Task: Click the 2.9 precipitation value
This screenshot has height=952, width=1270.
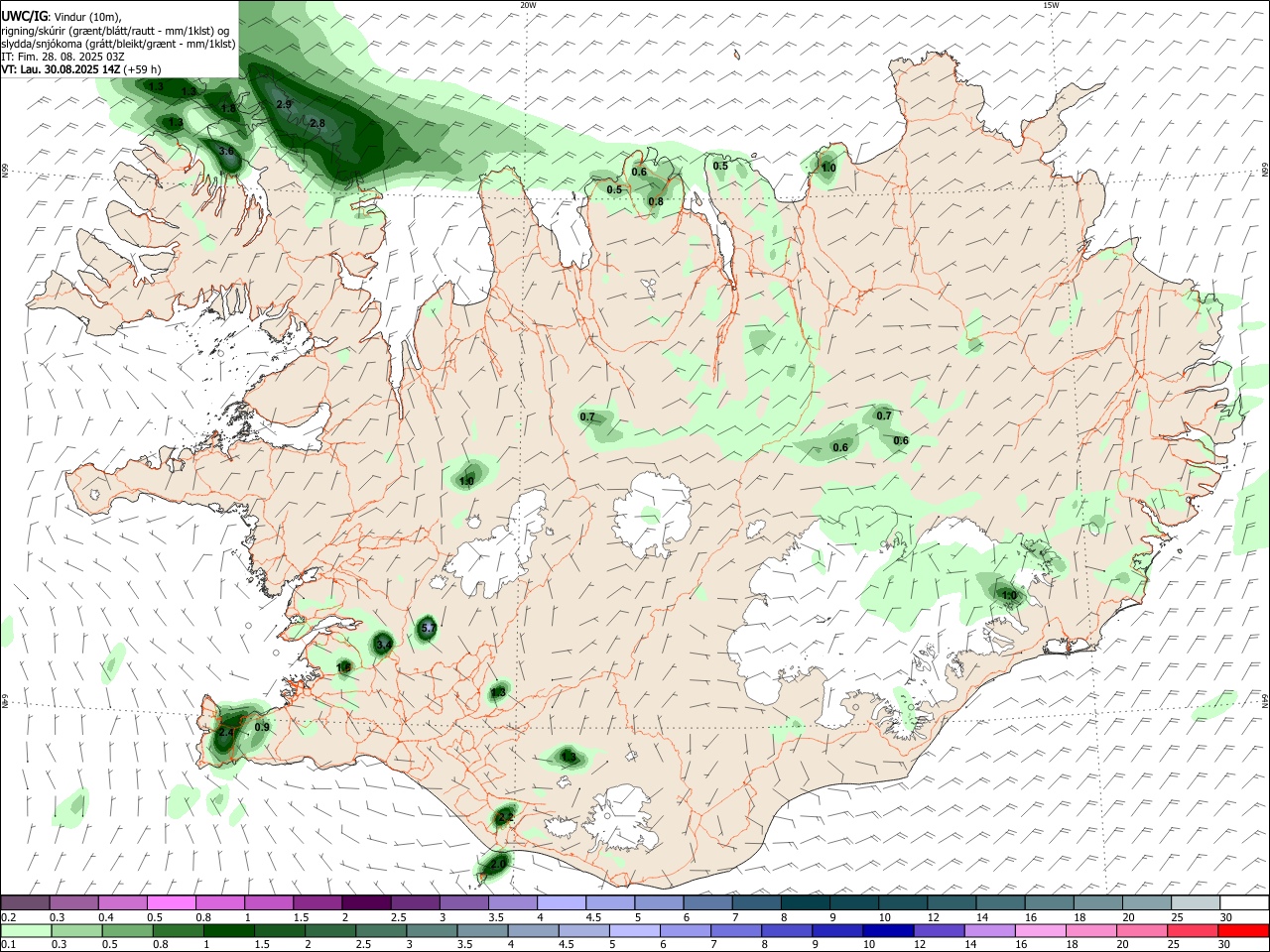Action: coord(284,104)
